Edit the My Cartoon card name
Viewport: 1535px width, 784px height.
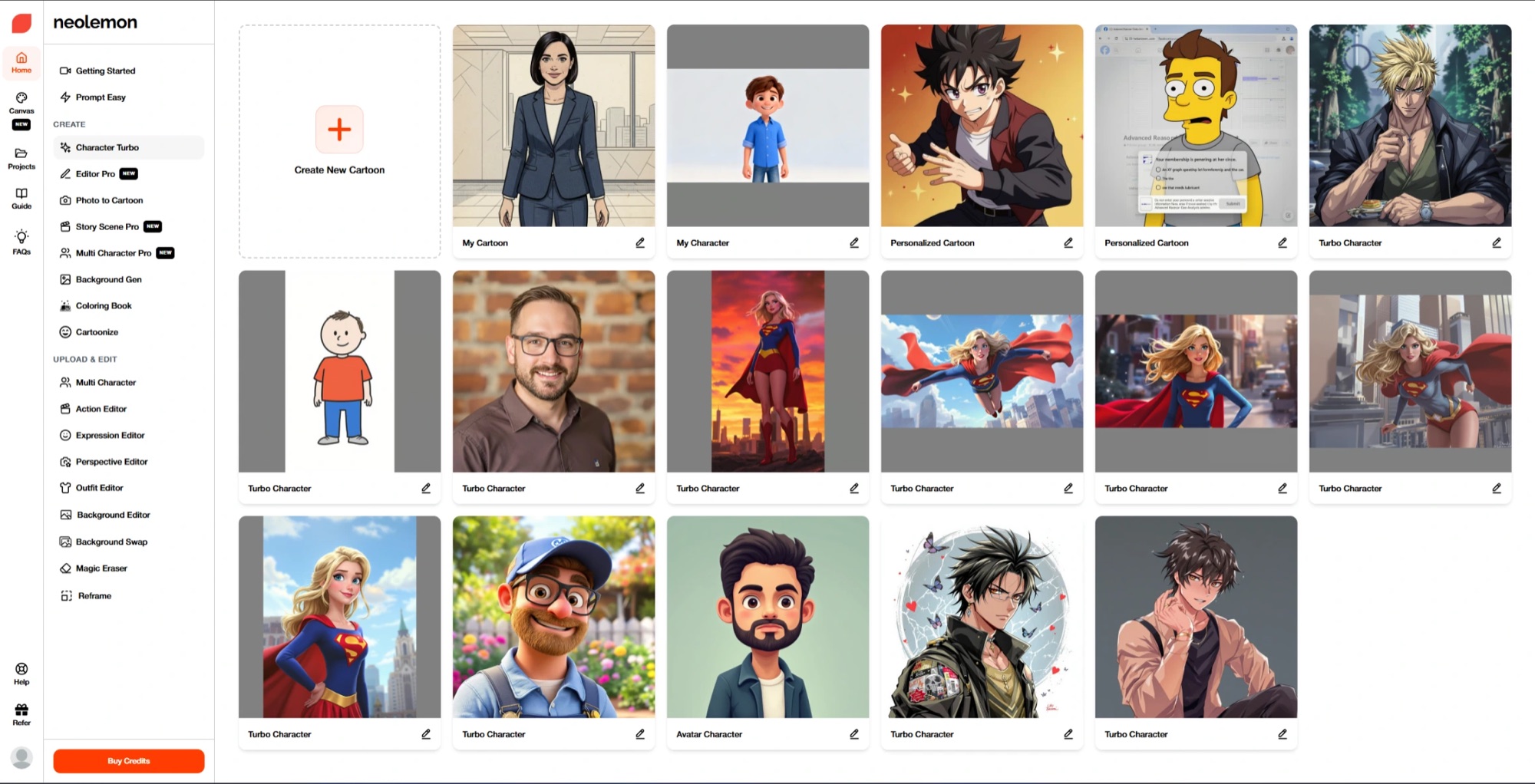[640, 242]
